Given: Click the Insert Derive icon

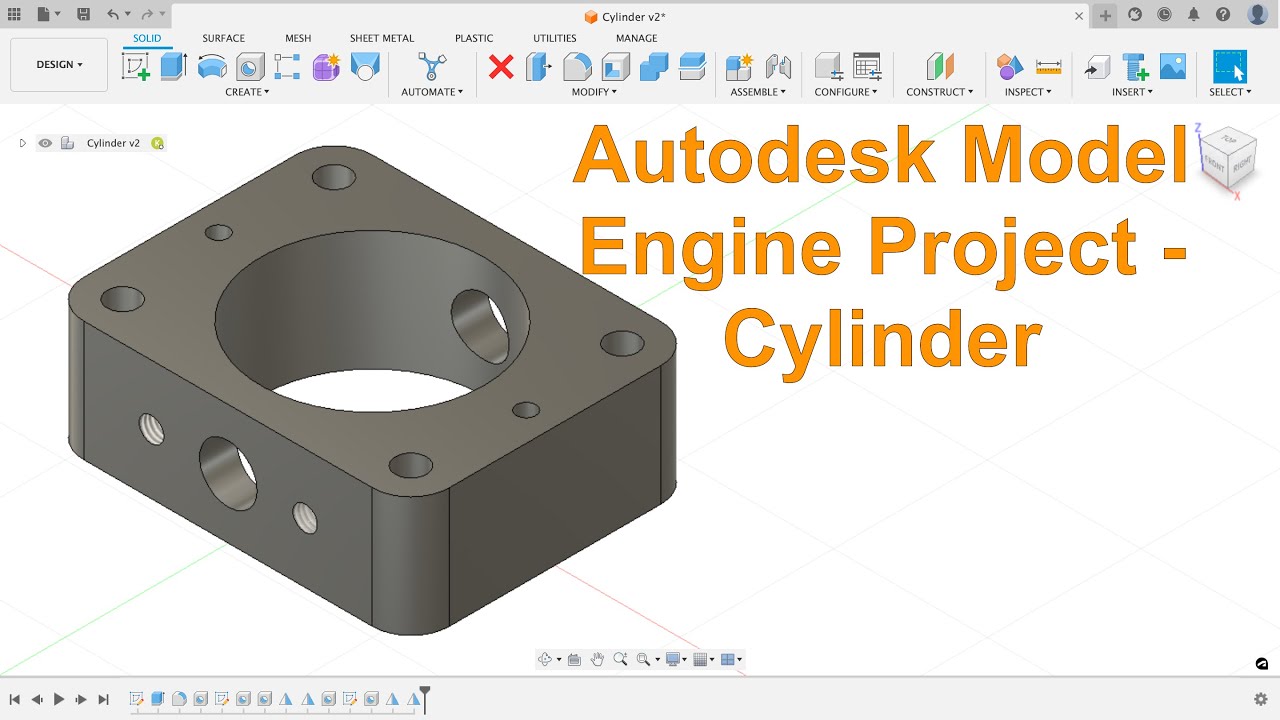Looking at the screenshot, I should [1097, 67].
